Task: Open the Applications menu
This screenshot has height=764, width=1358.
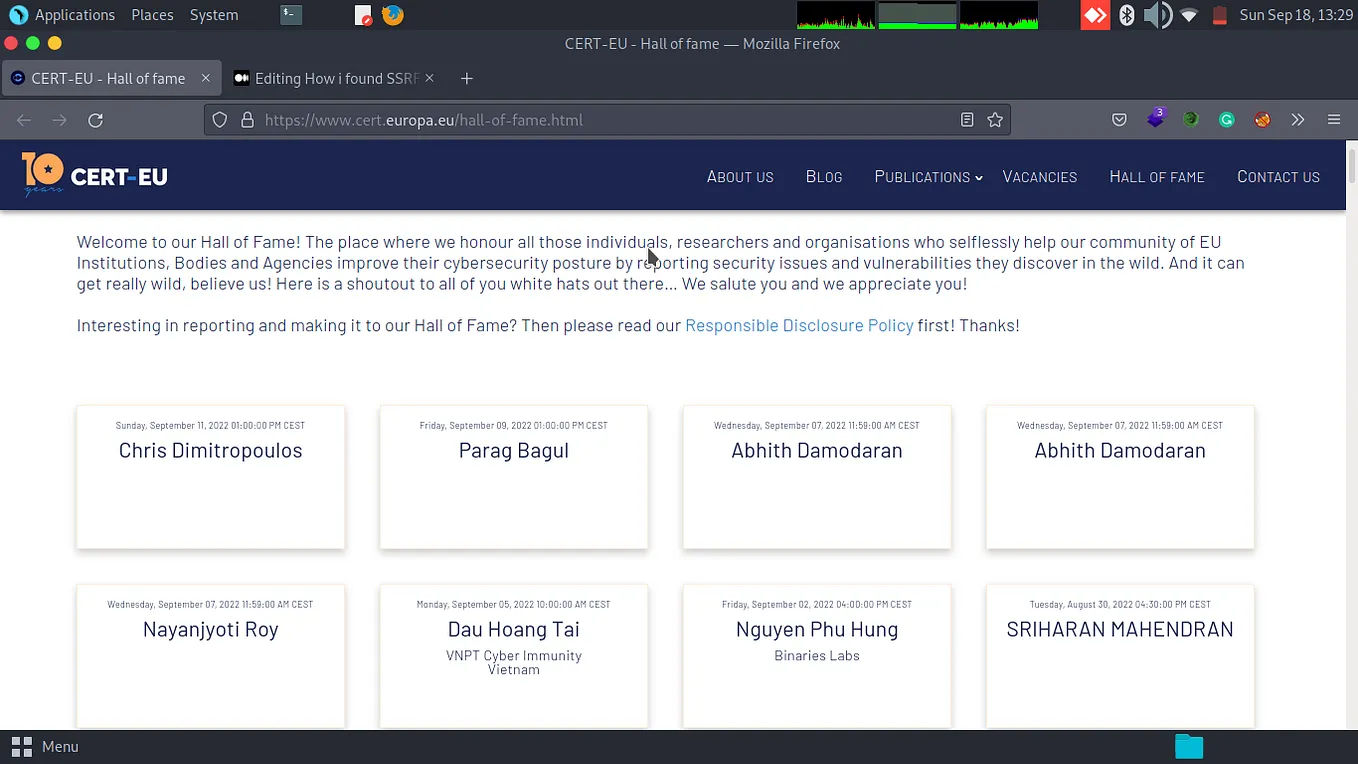Action: (x=75, y=14)
